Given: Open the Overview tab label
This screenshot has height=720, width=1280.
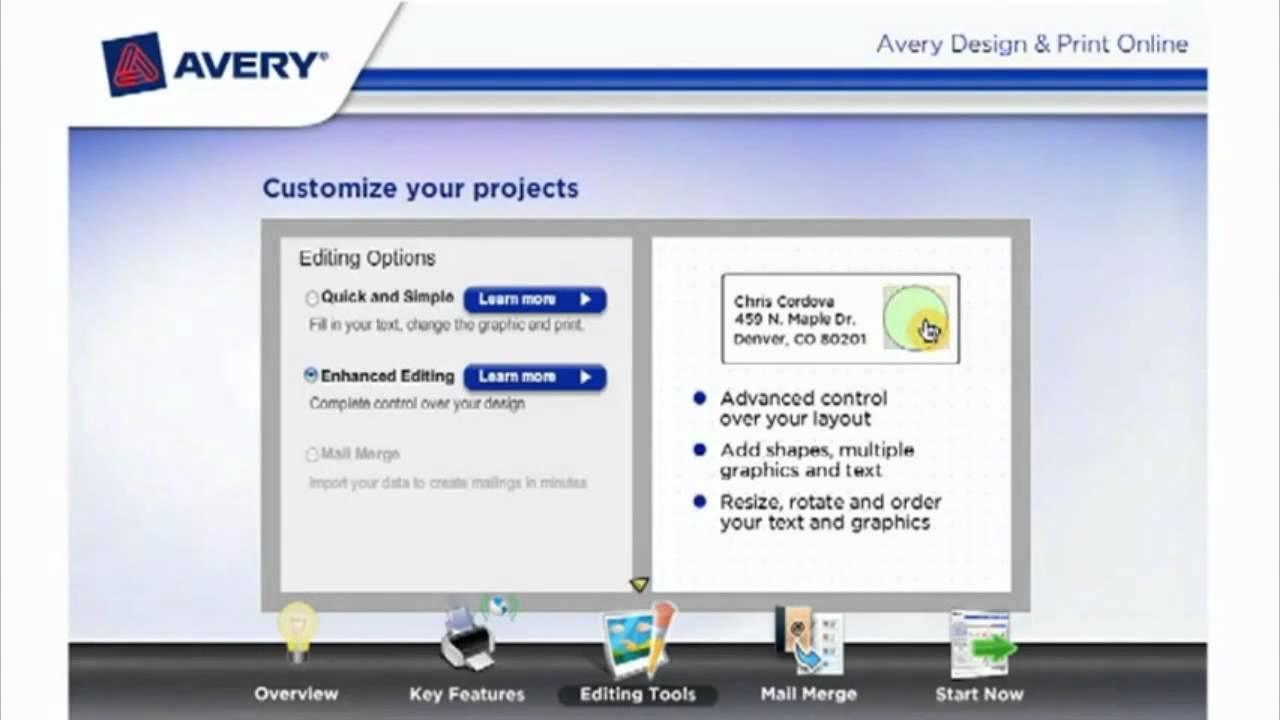Looking at the screenshot, I should click(296, 694).
